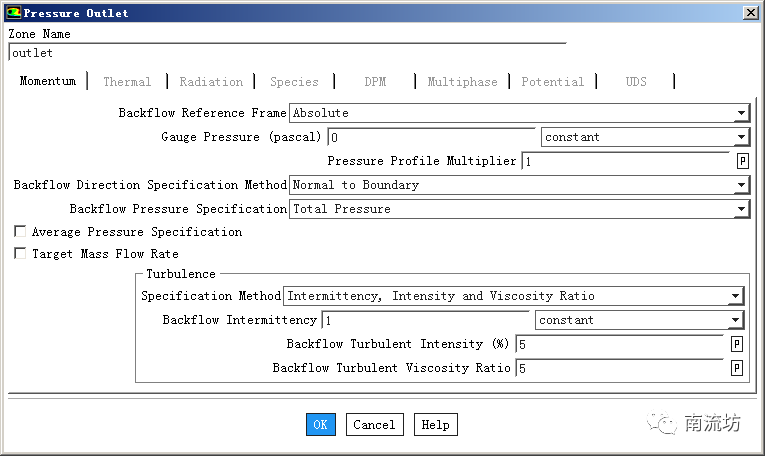Click the P parameter icon beside Backflow Turbulent Viscosity Ratio
This screenshot has width=765, height=456.
736,368
